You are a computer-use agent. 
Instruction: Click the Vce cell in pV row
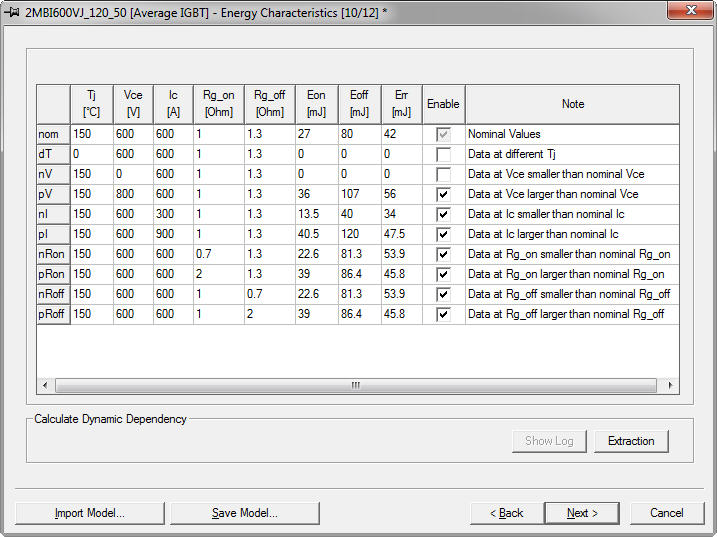click(132, 194)
